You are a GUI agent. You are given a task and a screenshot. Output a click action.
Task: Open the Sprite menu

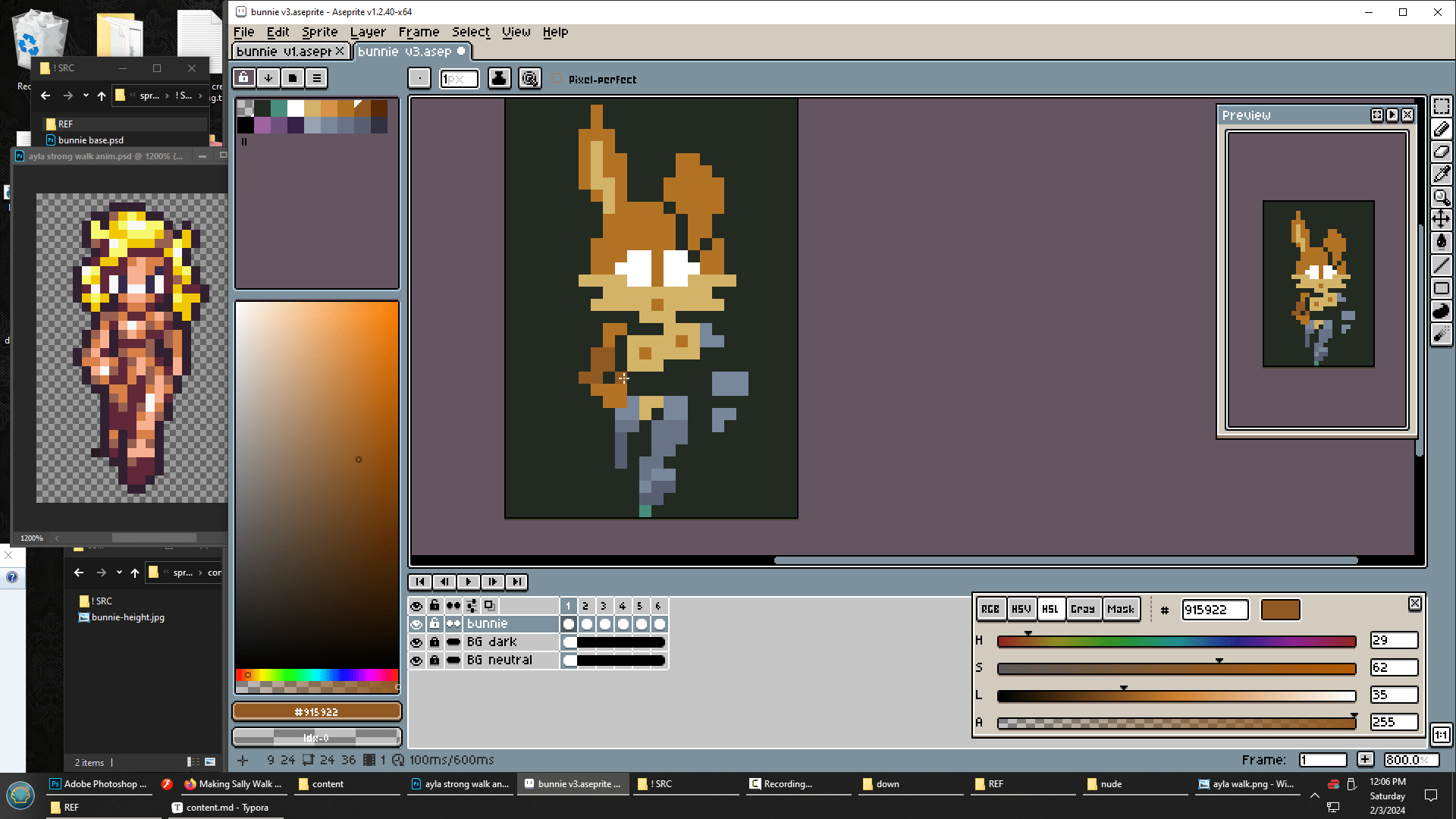[319, 32]
